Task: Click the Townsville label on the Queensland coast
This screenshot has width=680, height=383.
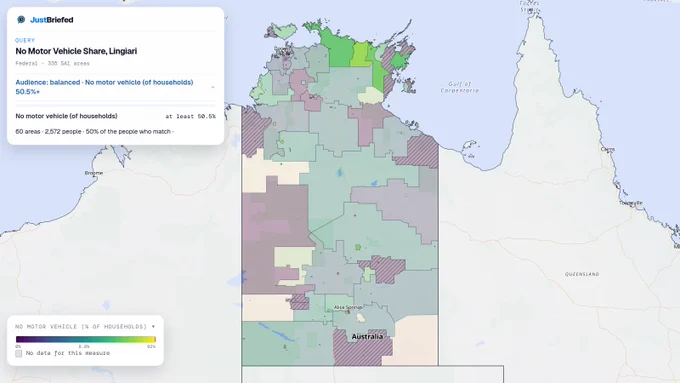Action: [631, 203]
